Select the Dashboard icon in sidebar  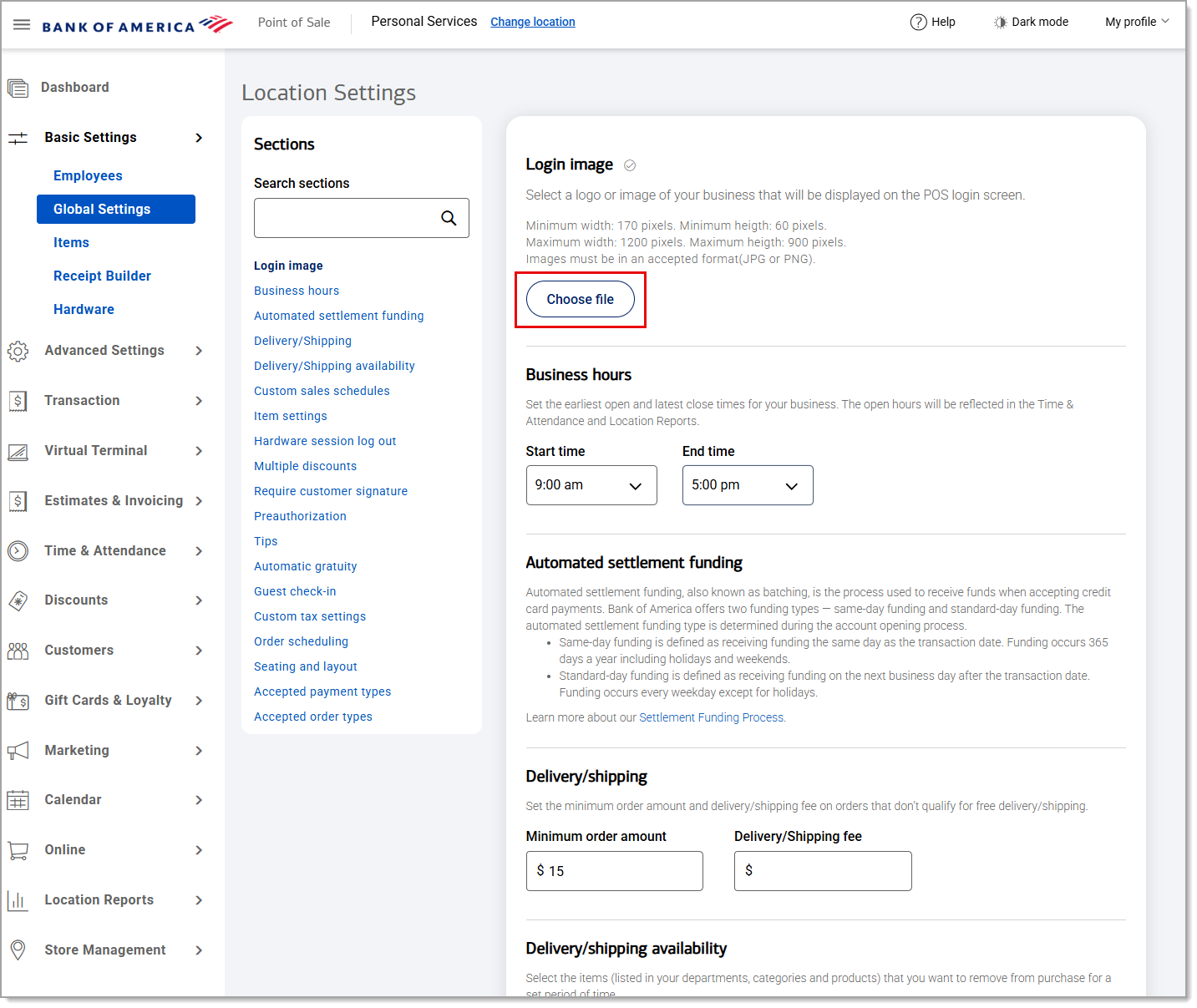pos(18,87)
